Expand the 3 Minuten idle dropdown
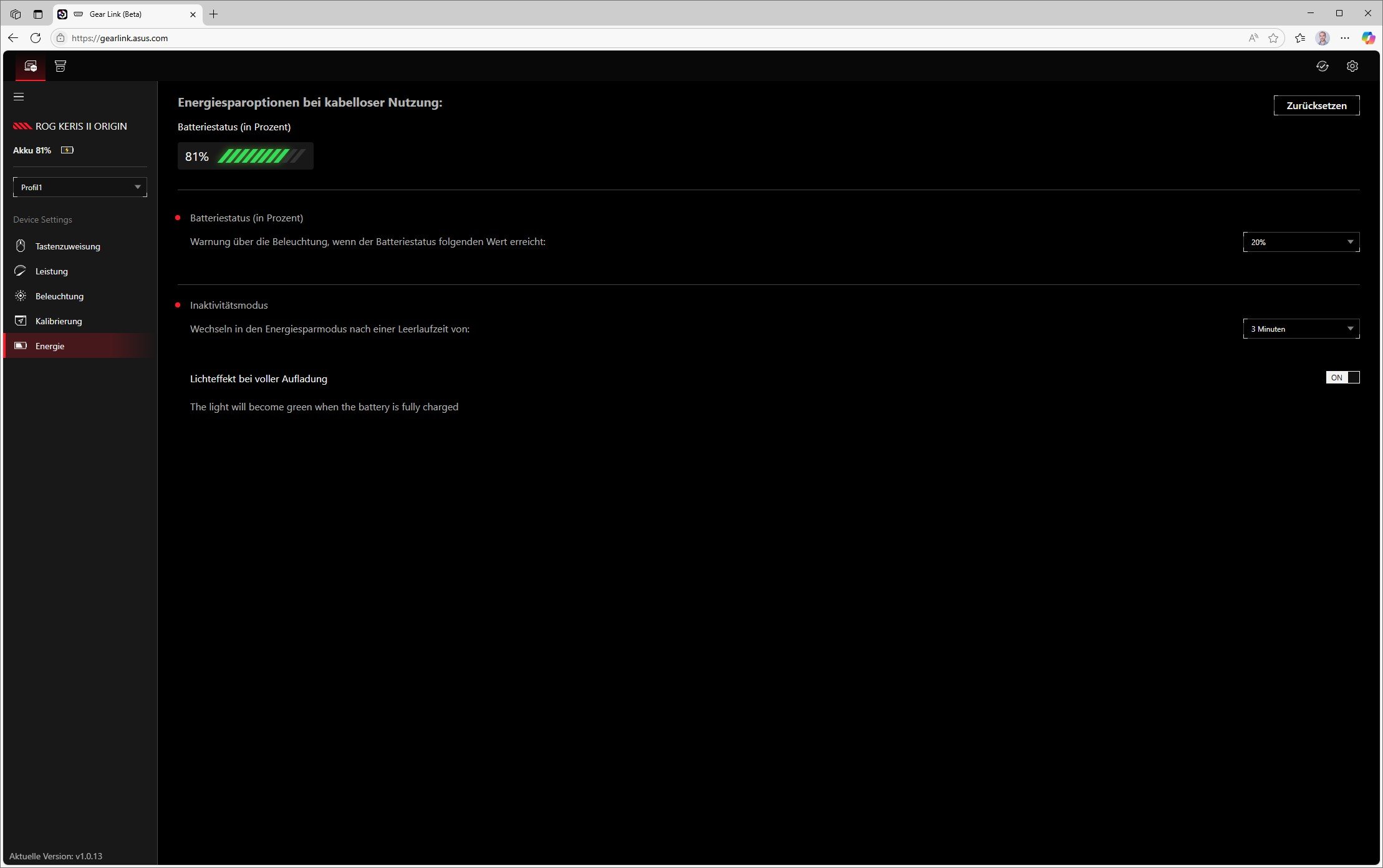1383x868 pixels. coord(1301,329)
